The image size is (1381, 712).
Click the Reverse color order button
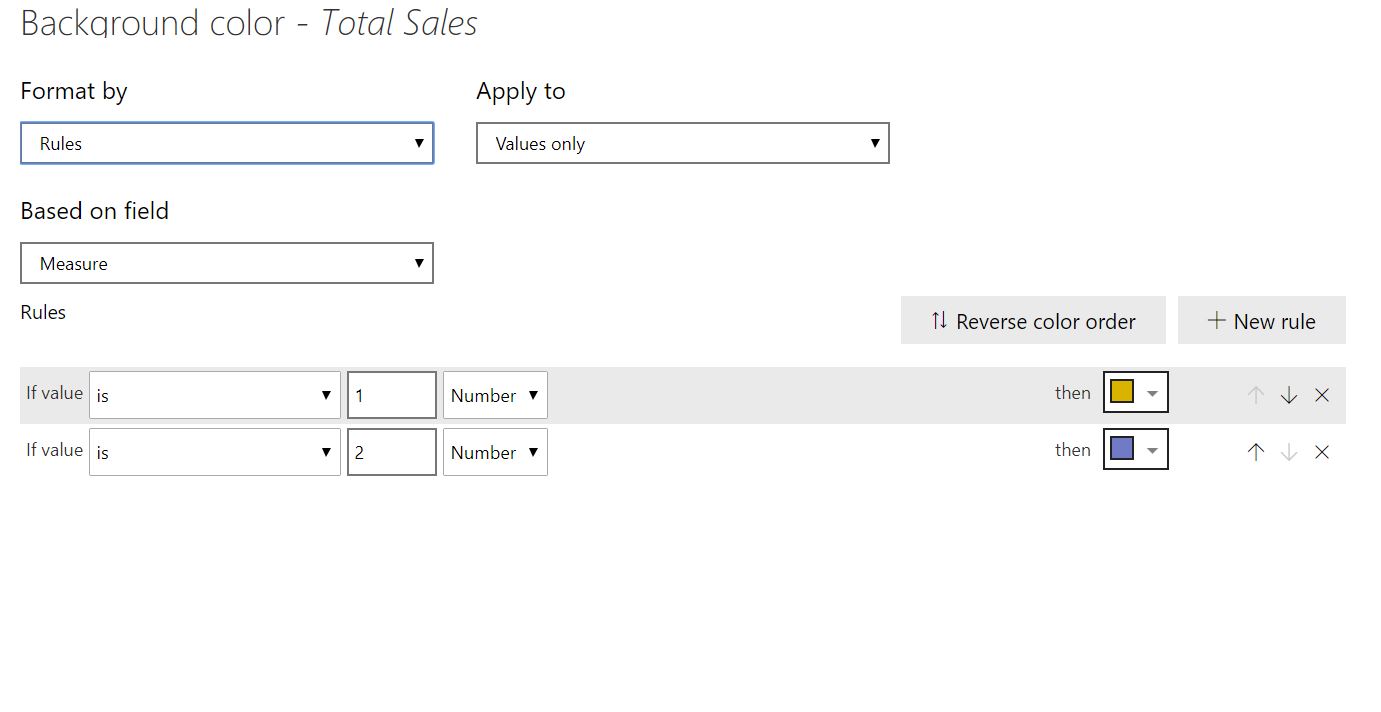(1033, 320)
